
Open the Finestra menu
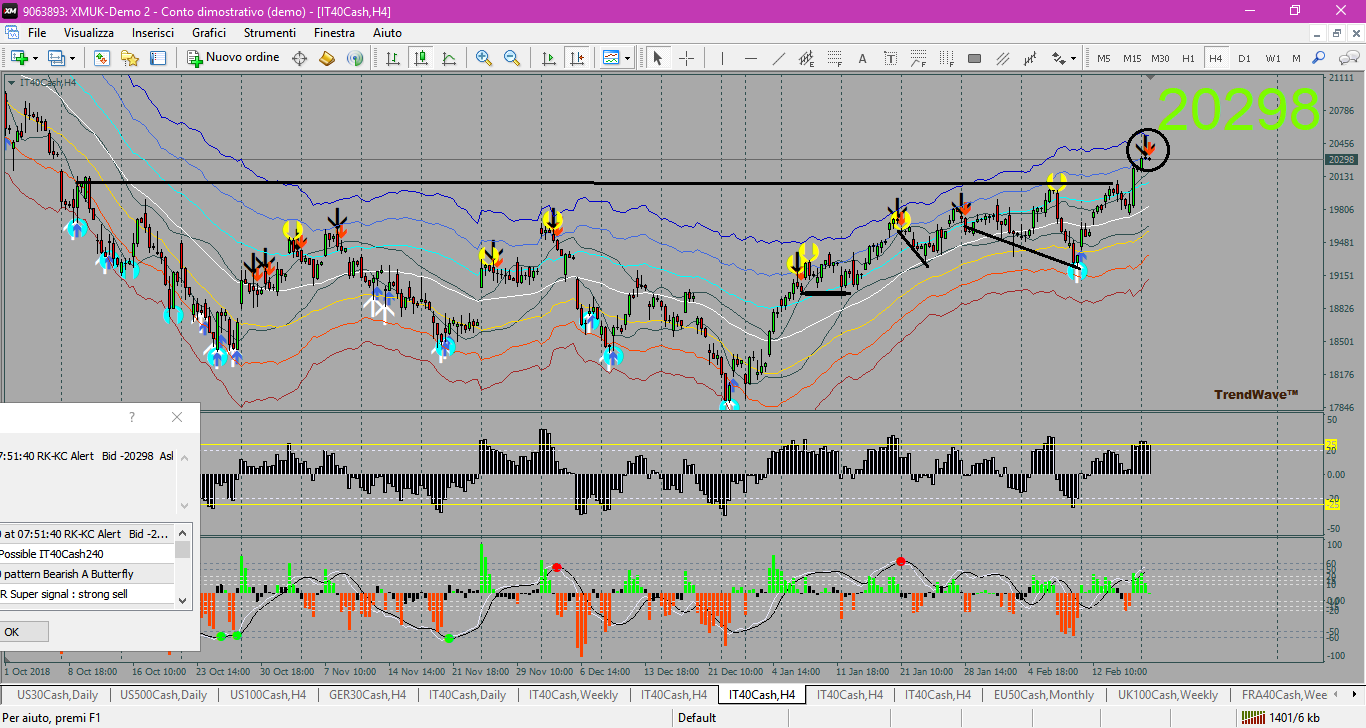[334, 33]
